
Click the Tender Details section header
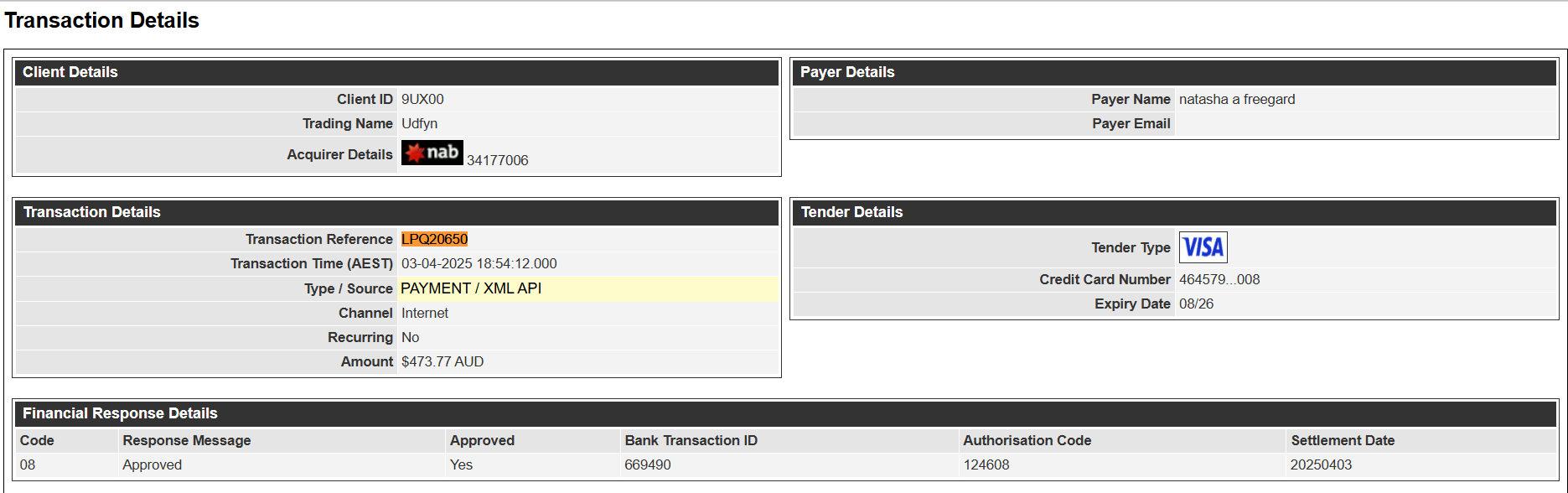[x=1174, y=212]
